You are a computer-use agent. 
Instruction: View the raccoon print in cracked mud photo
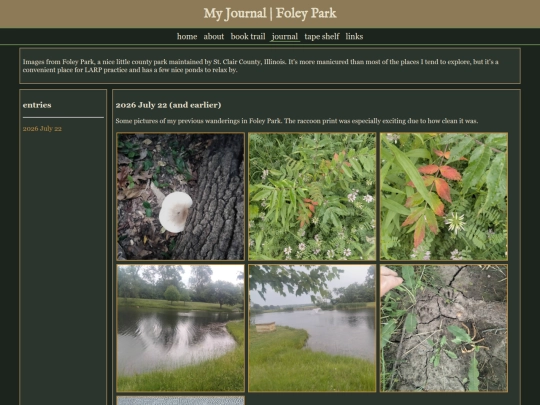click(444, 328)
